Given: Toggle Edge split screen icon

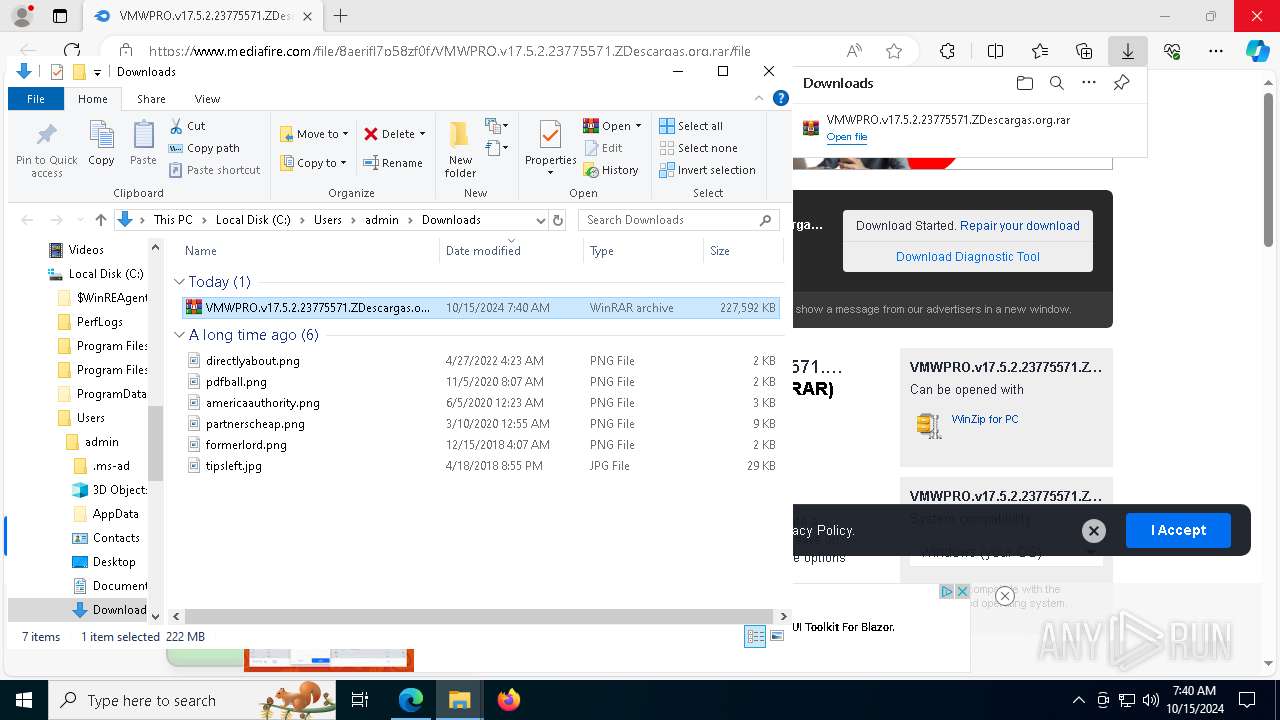Looking at the screenshot, I should [995, 51].
